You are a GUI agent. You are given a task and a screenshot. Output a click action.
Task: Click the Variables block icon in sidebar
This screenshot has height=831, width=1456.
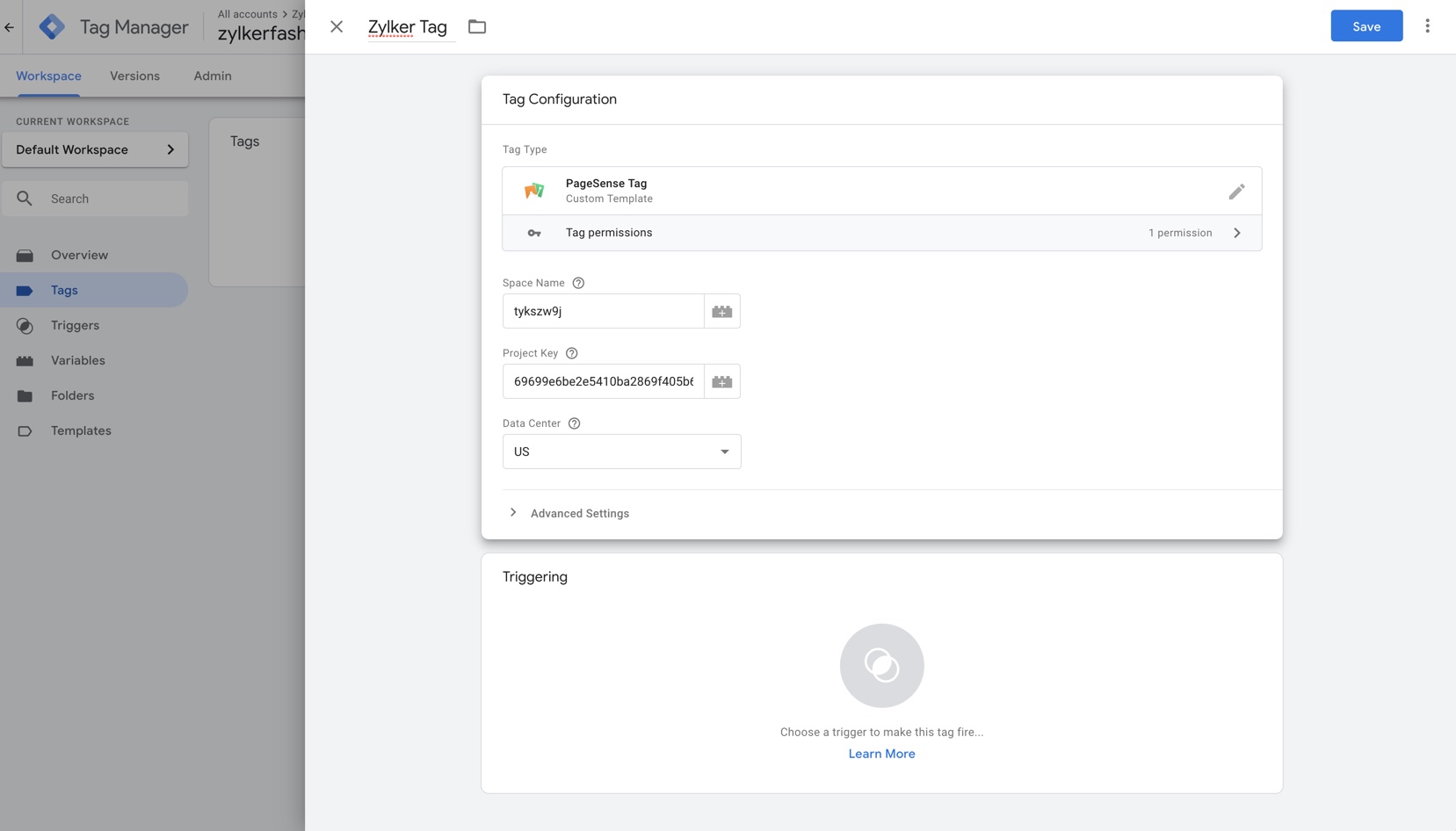click(25, 361)
